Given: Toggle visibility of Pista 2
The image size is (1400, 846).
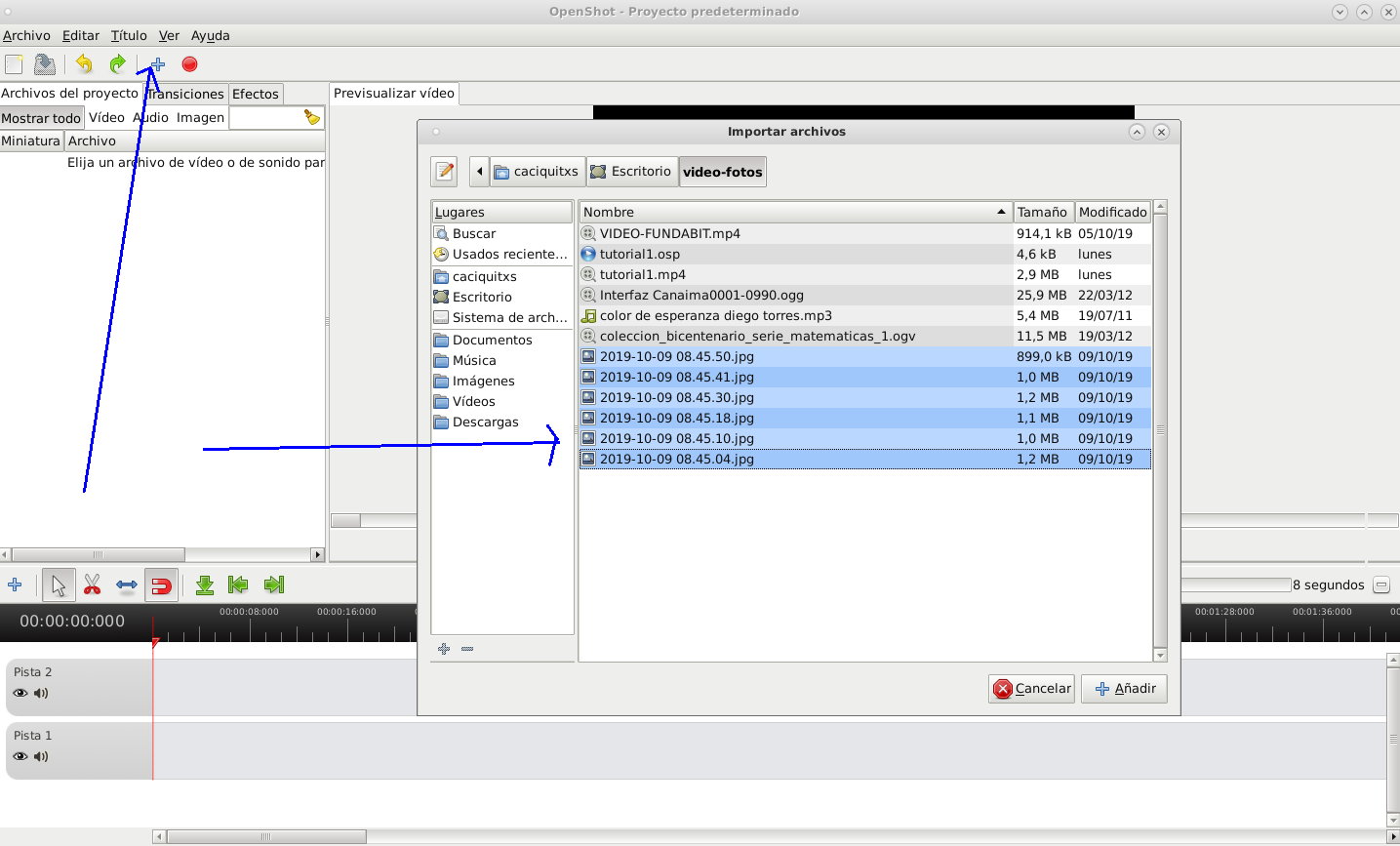Looking at the screenshot, I should tap(20, 694).
